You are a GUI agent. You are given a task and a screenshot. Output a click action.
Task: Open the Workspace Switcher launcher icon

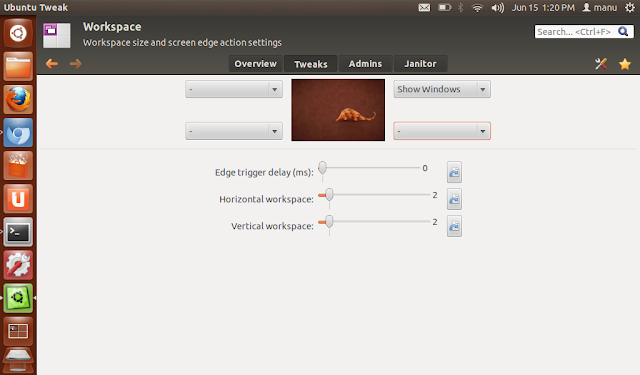tap(18, 331)
